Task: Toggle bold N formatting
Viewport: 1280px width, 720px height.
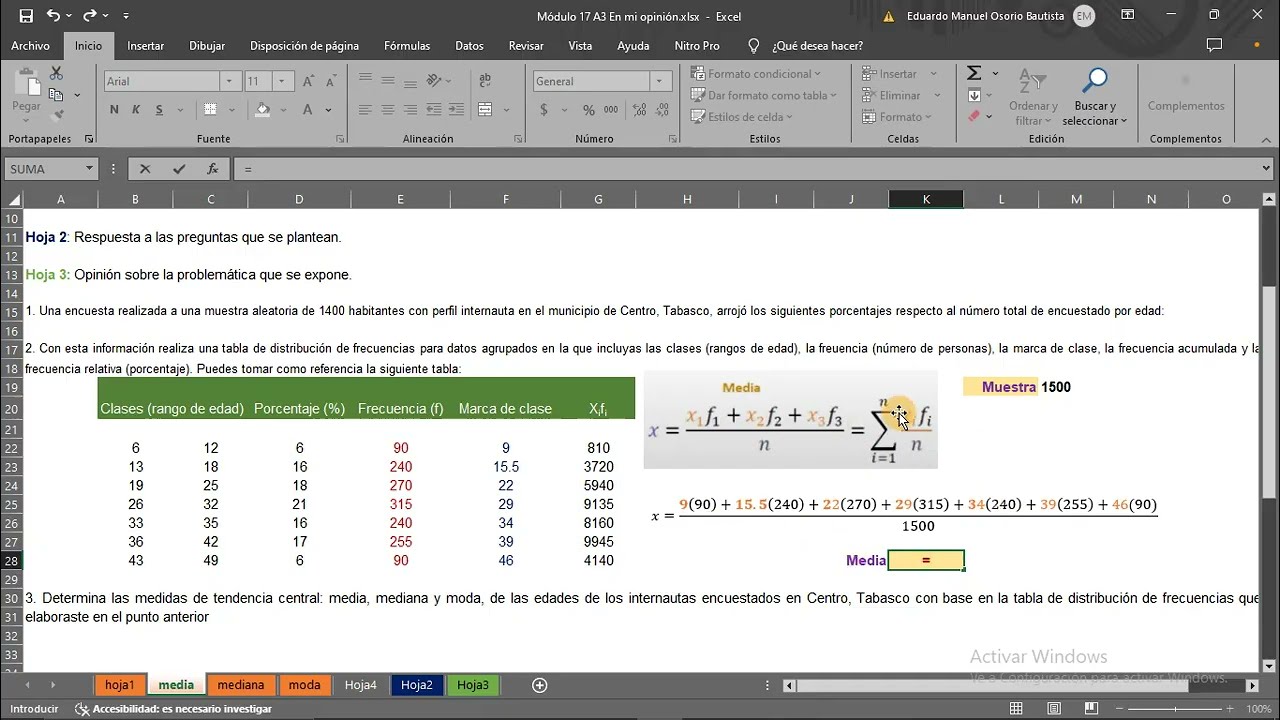Action: 114,110
